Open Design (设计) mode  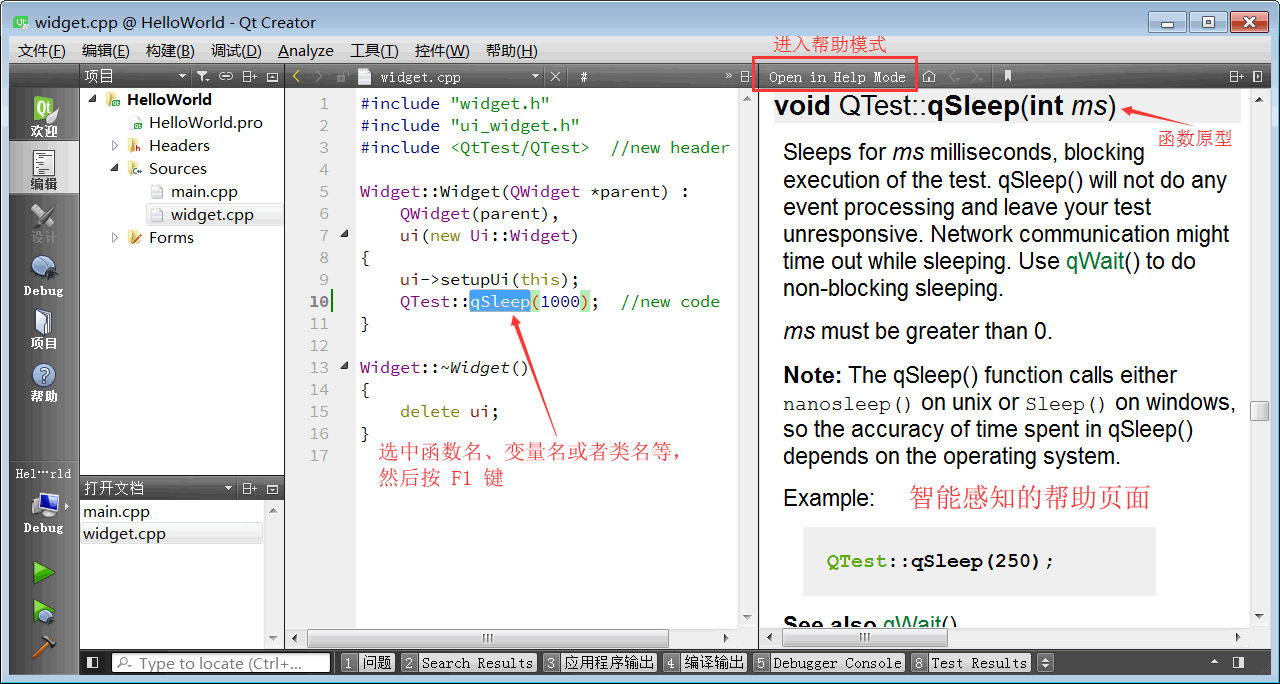44,223
